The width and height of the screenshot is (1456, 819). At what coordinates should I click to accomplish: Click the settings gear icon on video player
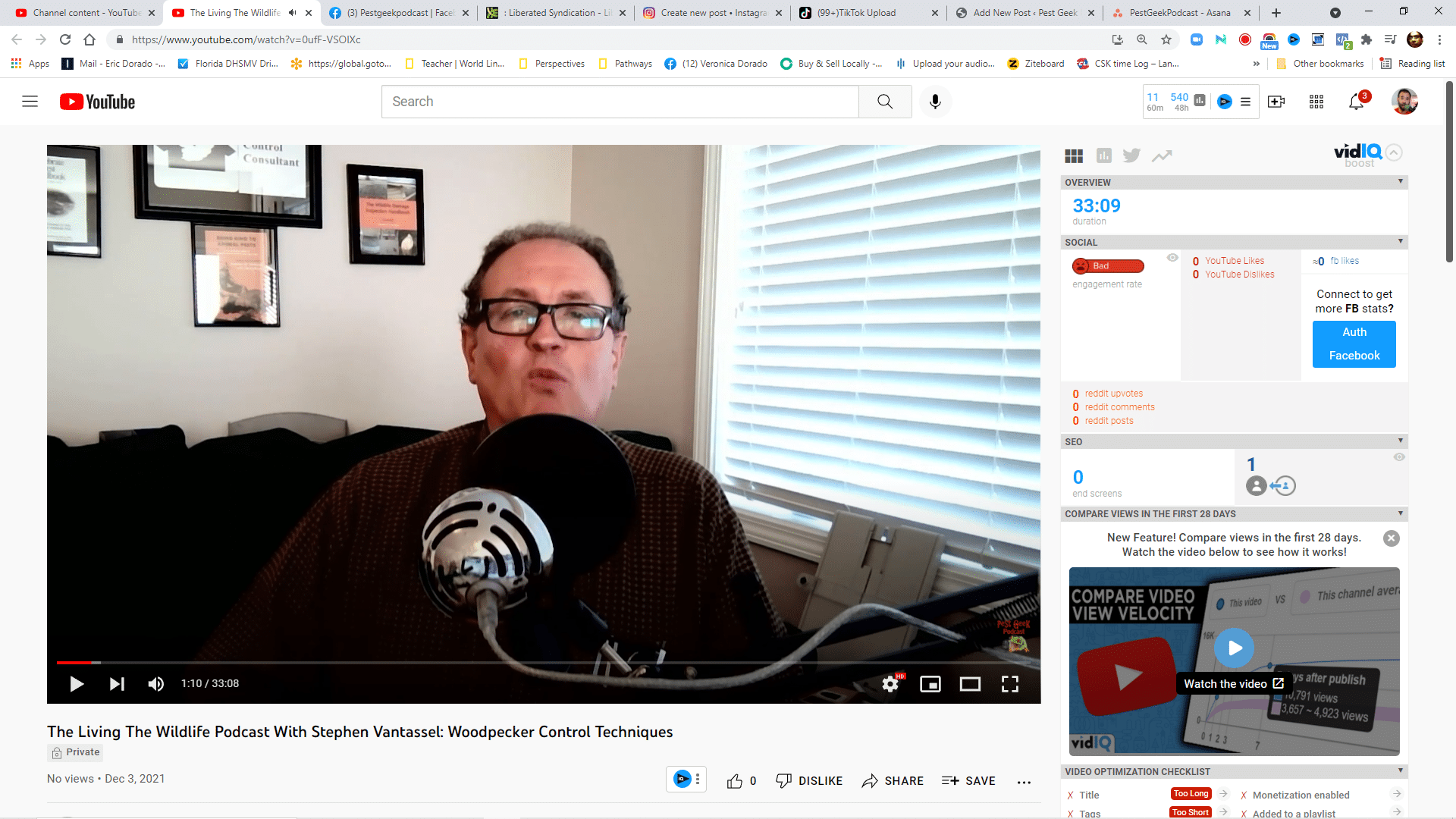(x=890, y=683)
